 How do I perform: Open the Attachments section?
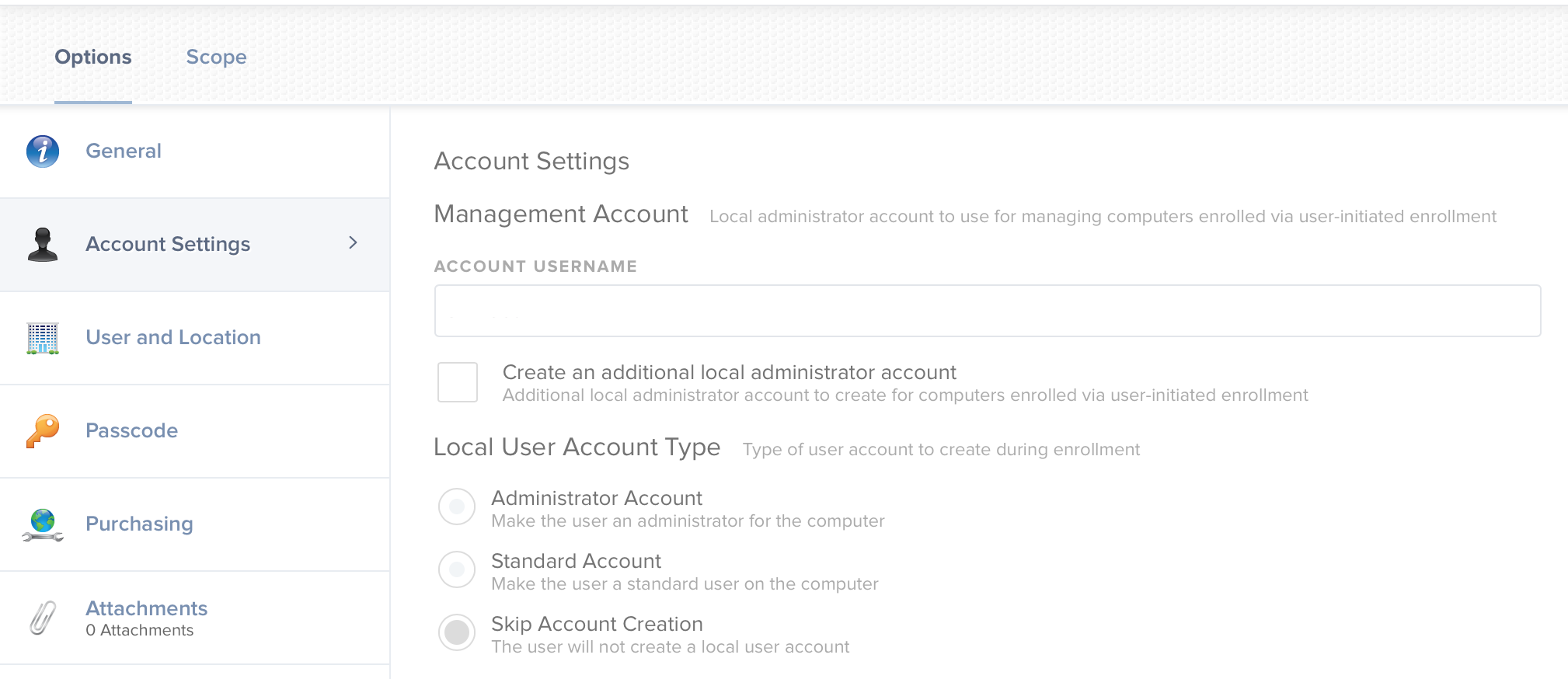pos(194,618)
